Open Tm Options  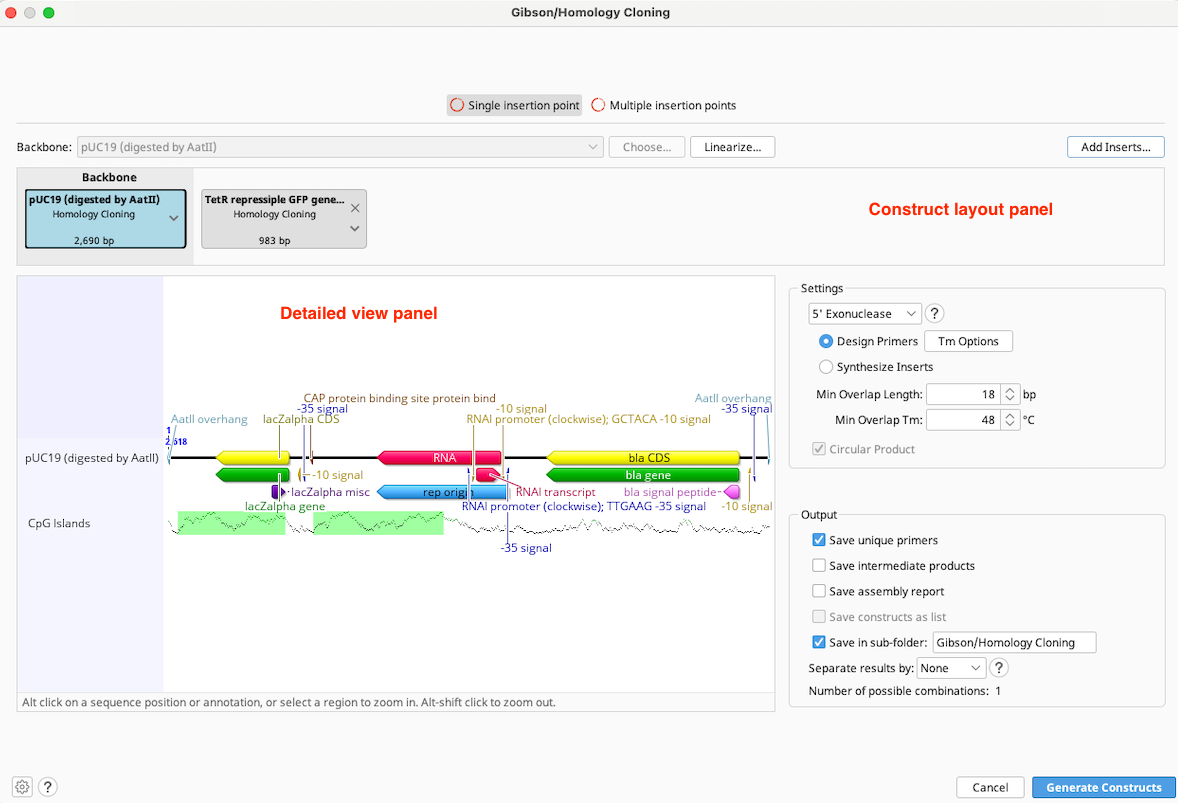(968, 341)
